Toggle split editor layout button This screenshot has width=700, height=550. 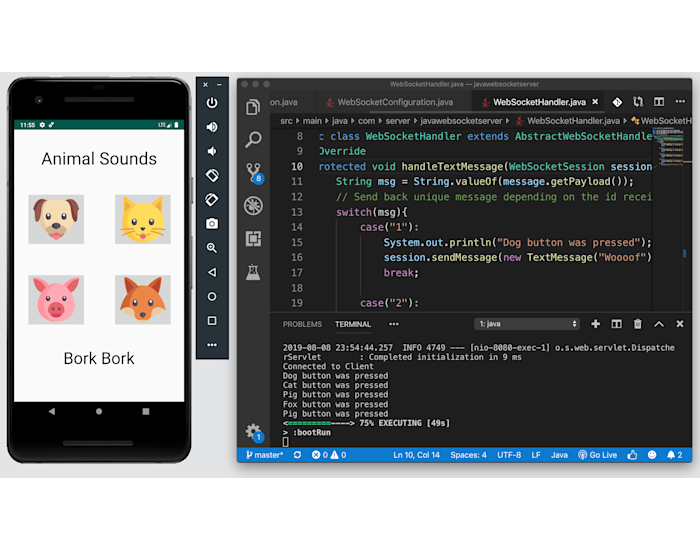coord(659,102)
